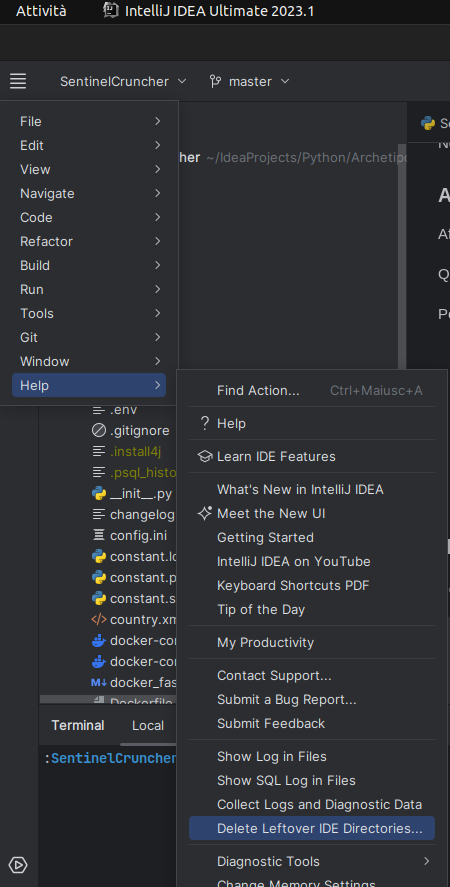Viewport: 450px width, 887px height.
Task: Switch to the Terminal tool window tab
Action: [78, 725]
